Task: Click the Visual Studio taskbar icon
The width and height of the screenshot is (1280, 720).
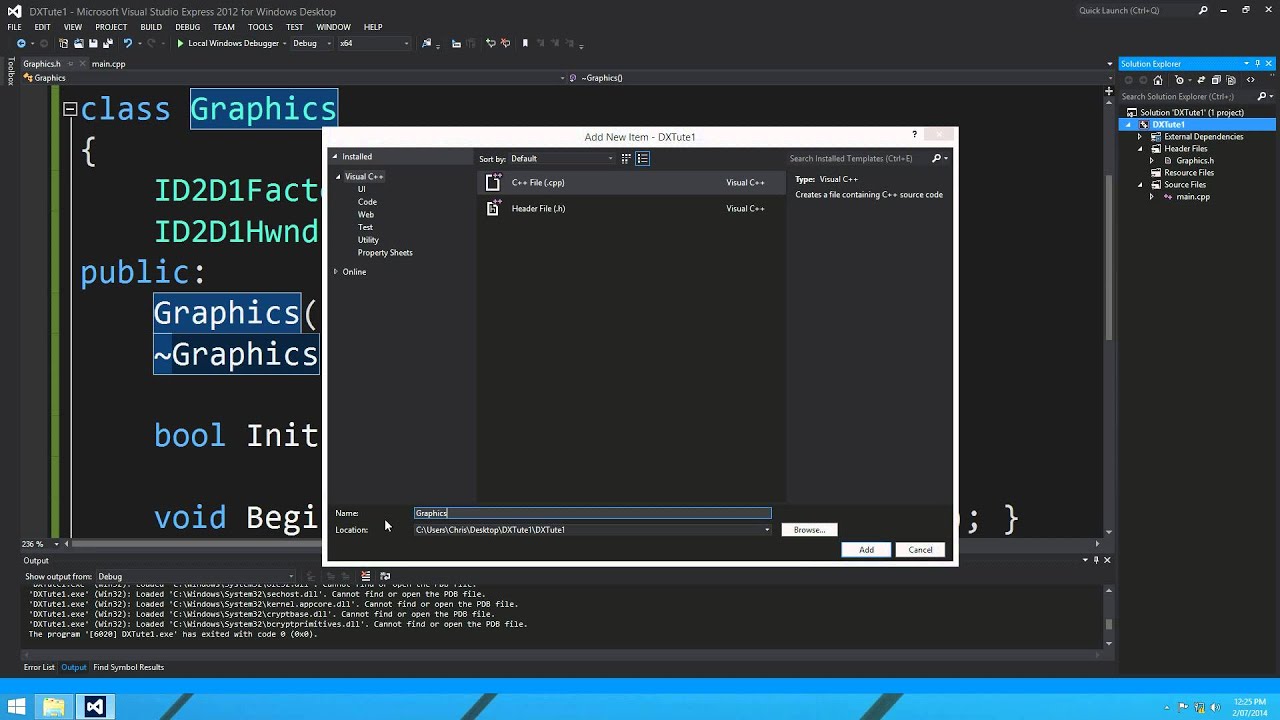Action: (95, 707)
